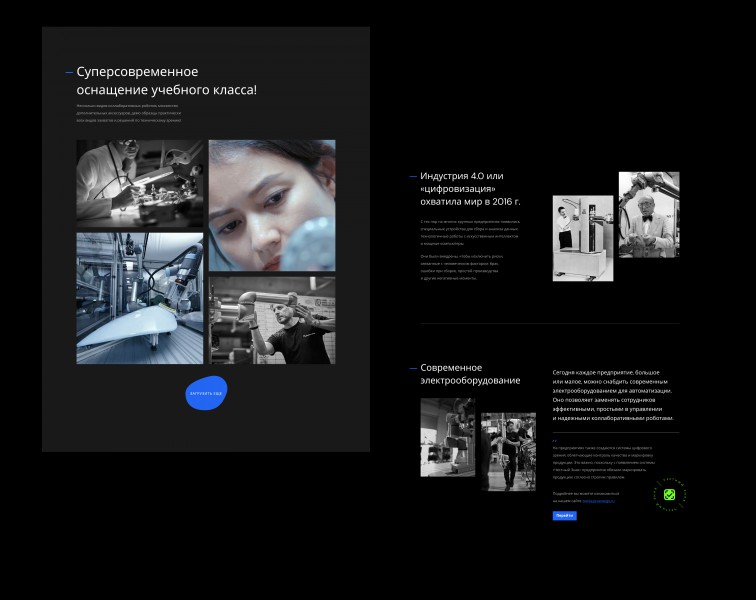This screenshot has width=756, height=600.
Task: Open the blue-toned robot arm polishing photo
Action: (140, 299)
